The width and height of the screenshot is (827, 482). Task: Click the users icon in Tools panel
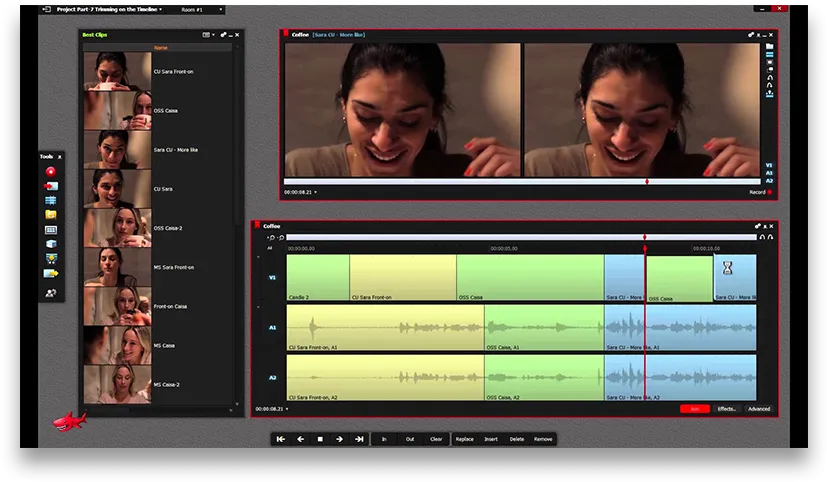tap(51, 293)
